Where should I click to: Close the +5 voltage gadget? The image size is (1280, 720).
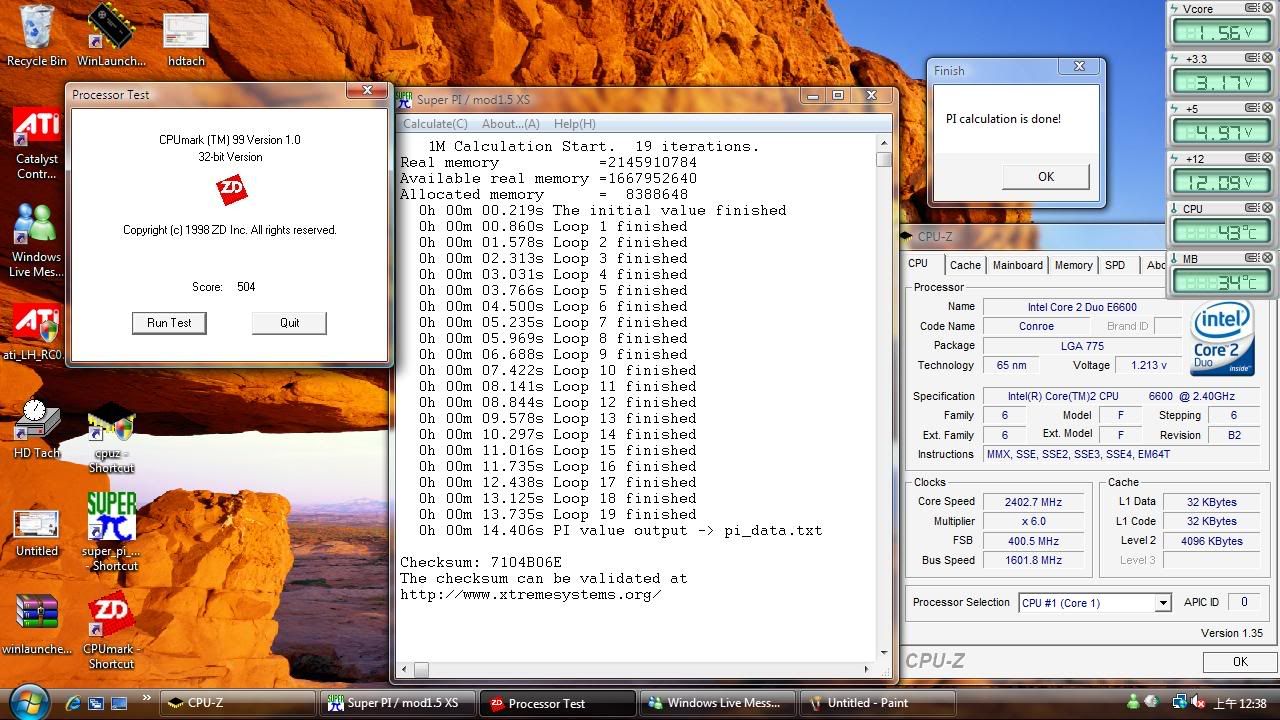1267,109
